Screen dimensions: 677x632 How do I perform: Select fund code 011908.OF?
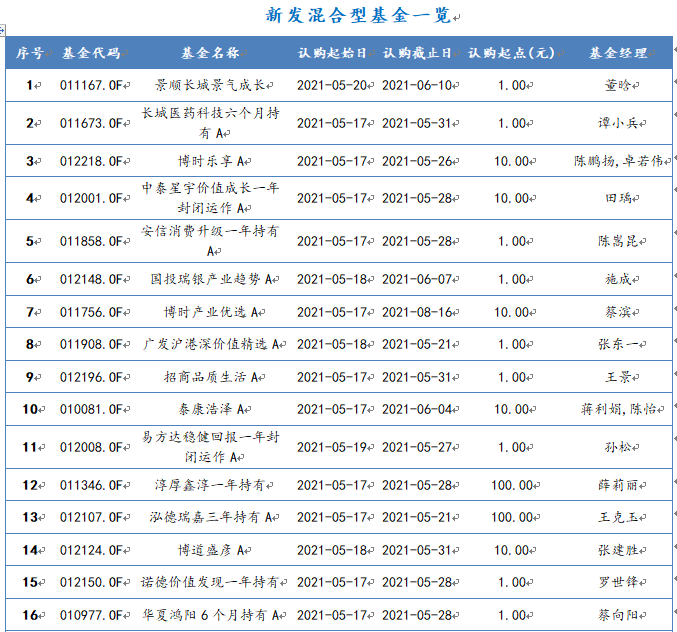point(92,344)
